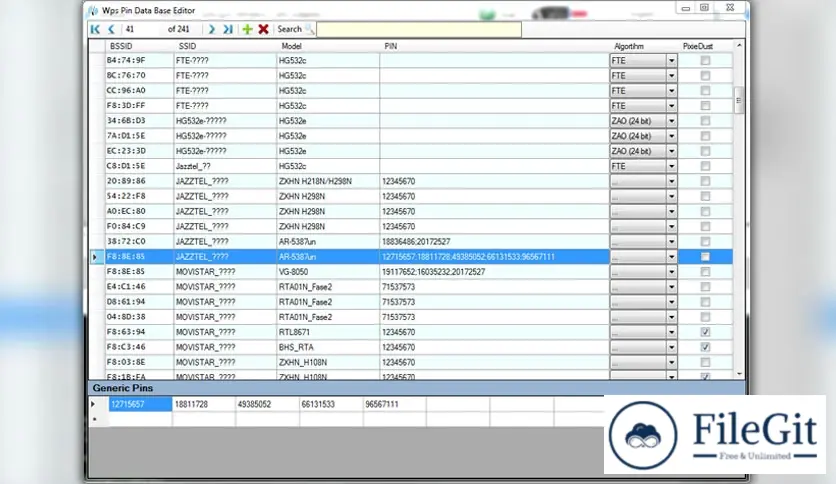836x484 pixels.
Task: Toggle the PixieDust checkbox for 34:6B:D3
Action: click(x=705, y=120)
